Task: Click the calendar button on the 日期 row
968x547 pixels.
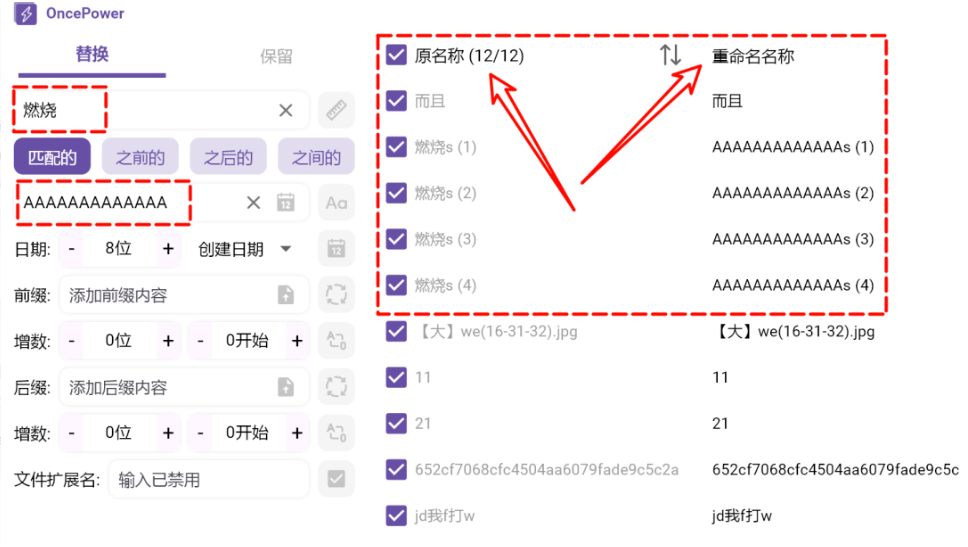Action: coord(336,249)
